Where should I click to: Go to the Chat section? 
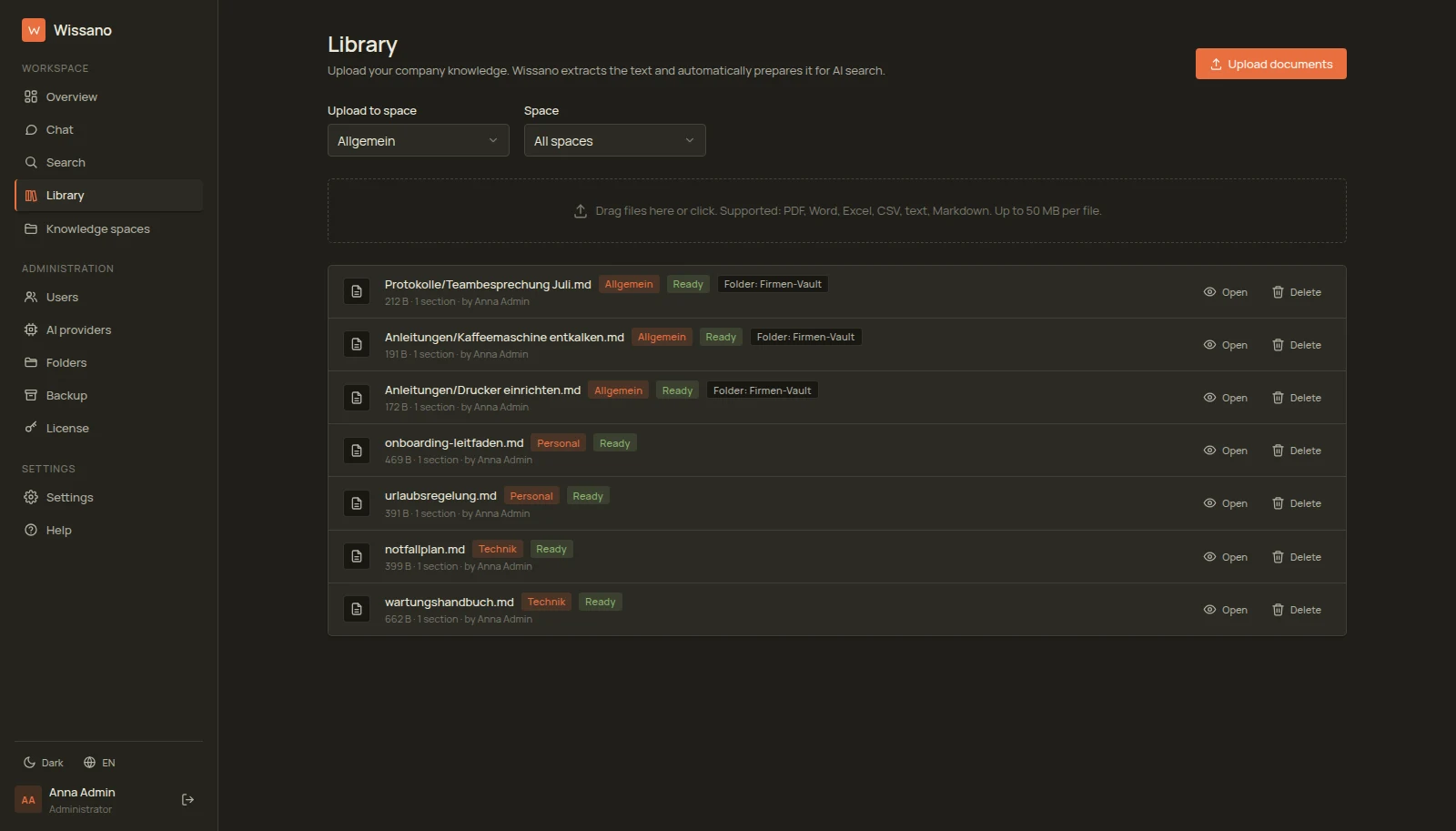(108, 129)
